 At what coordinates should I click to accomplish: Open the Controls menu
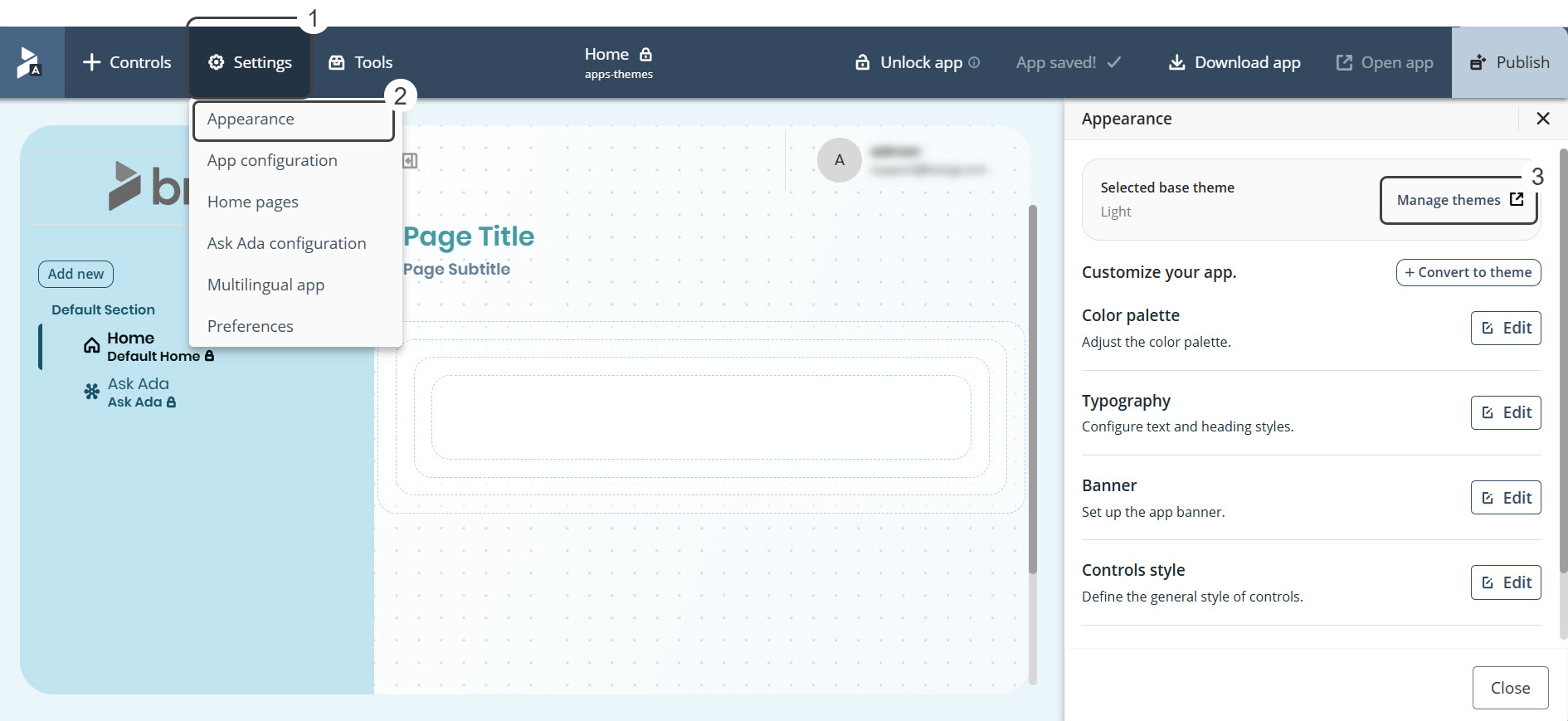(x=127, y=62)
